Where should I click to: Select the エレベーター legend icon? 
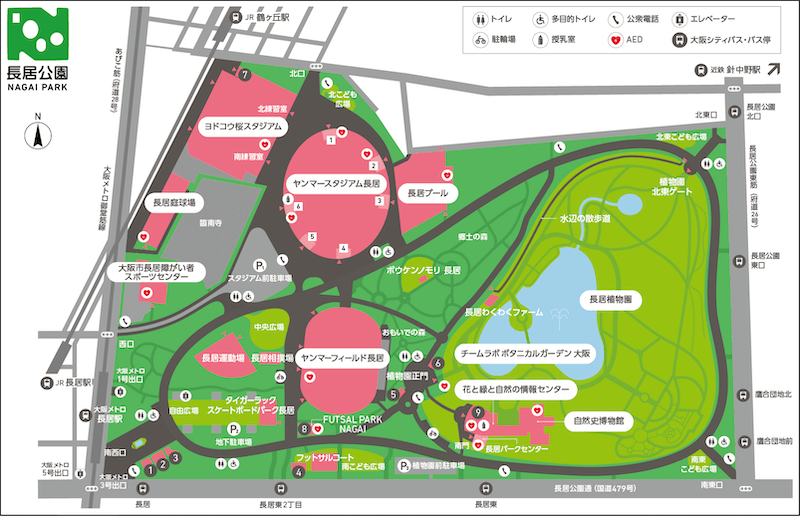pos(679,19)
